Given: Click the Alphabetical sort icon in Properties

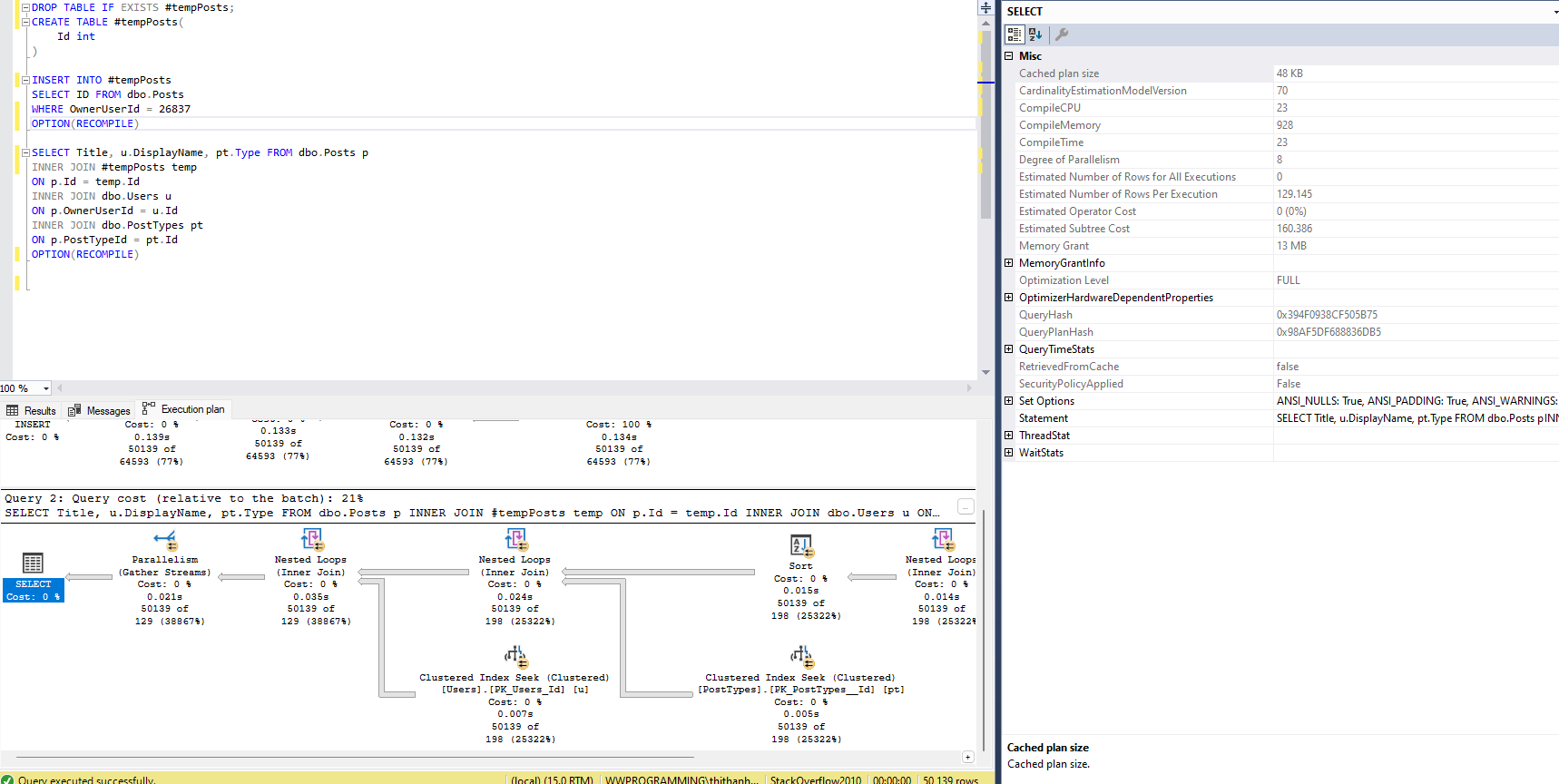Looking at the screenshot, I should coord(1035,34).
